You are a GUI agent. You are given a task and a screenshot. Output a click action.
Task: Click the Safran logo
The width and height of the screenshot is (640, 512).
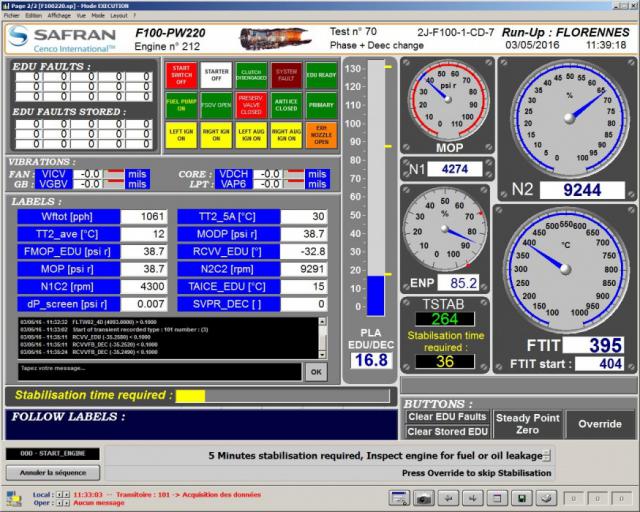(x=62, y=39)
